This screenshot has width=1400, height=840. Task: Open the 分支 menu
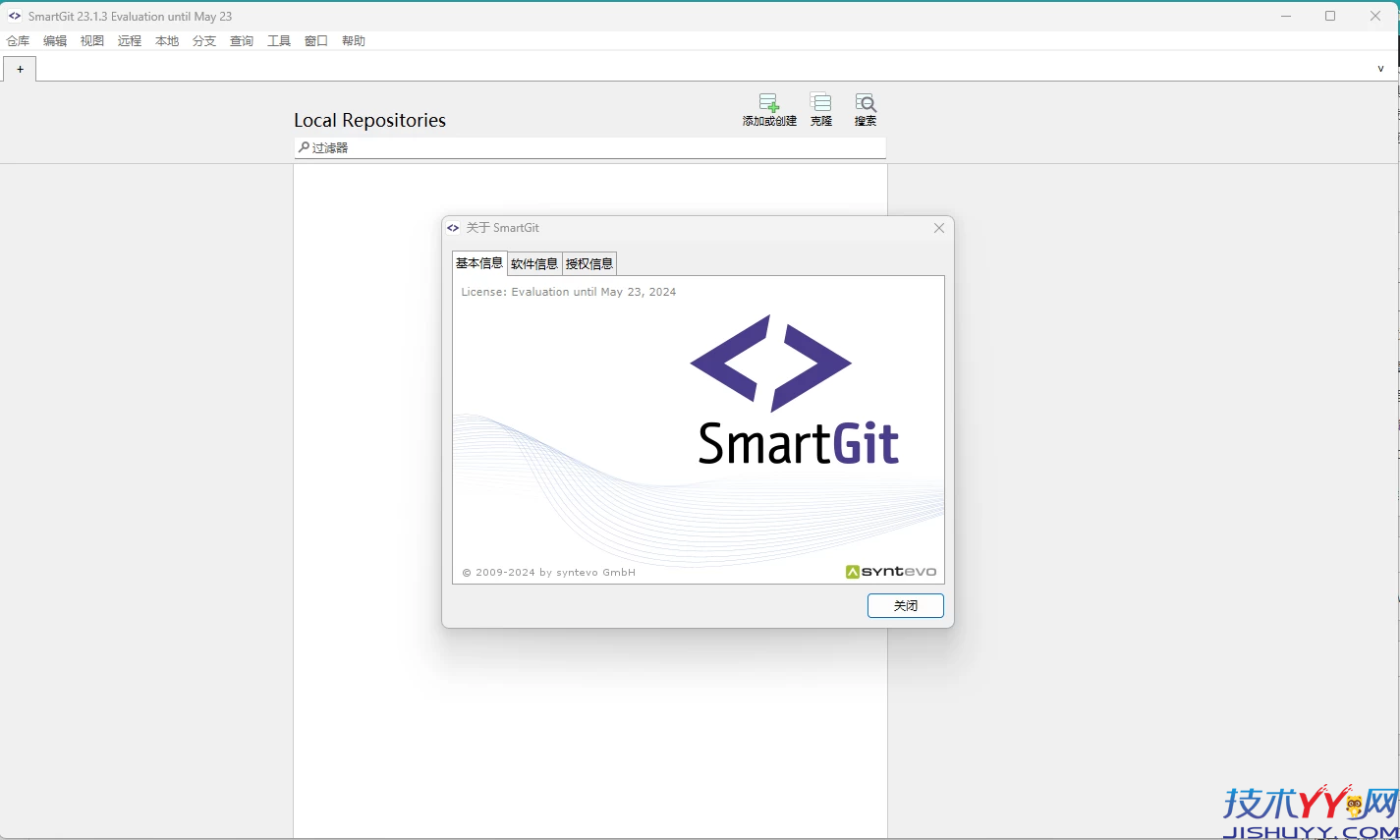tap(204, 40)
